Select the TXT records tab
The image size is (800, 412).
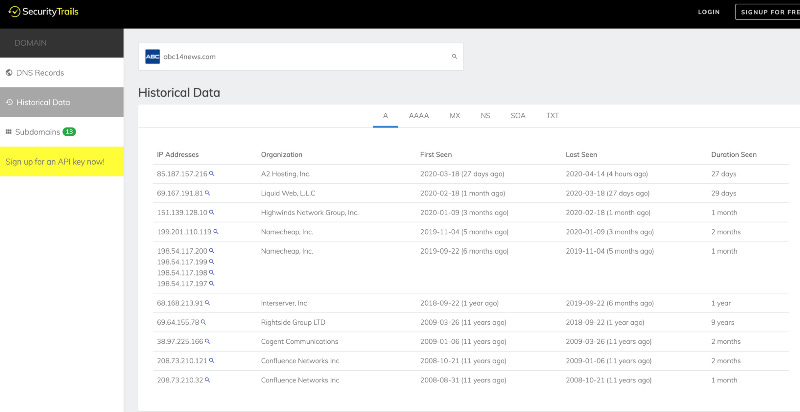[553, 116]
